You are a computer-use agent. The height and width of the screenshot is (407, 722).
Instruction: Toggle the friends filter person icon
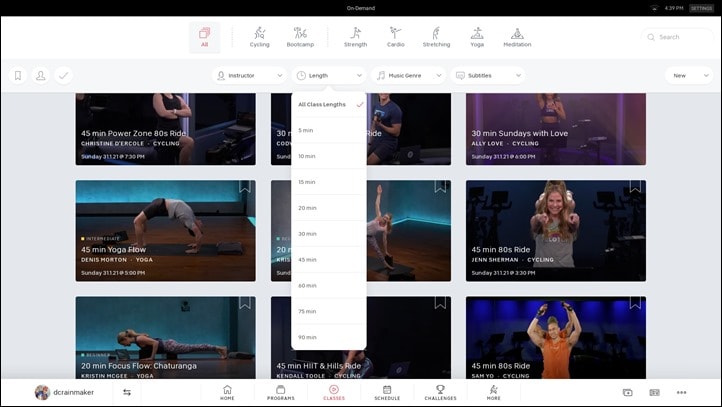41,76
